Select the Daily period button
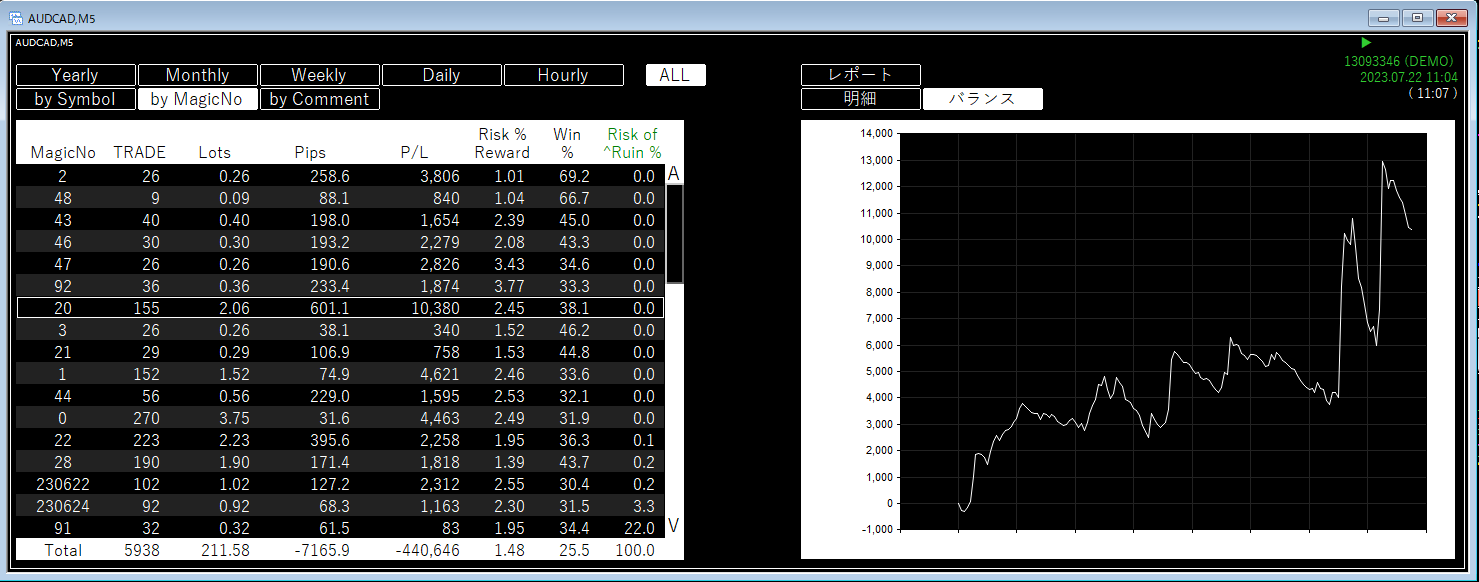Image resolution: width=1479 pixels, height=582 pixels. pyautogui.click(x=442, y=75)
